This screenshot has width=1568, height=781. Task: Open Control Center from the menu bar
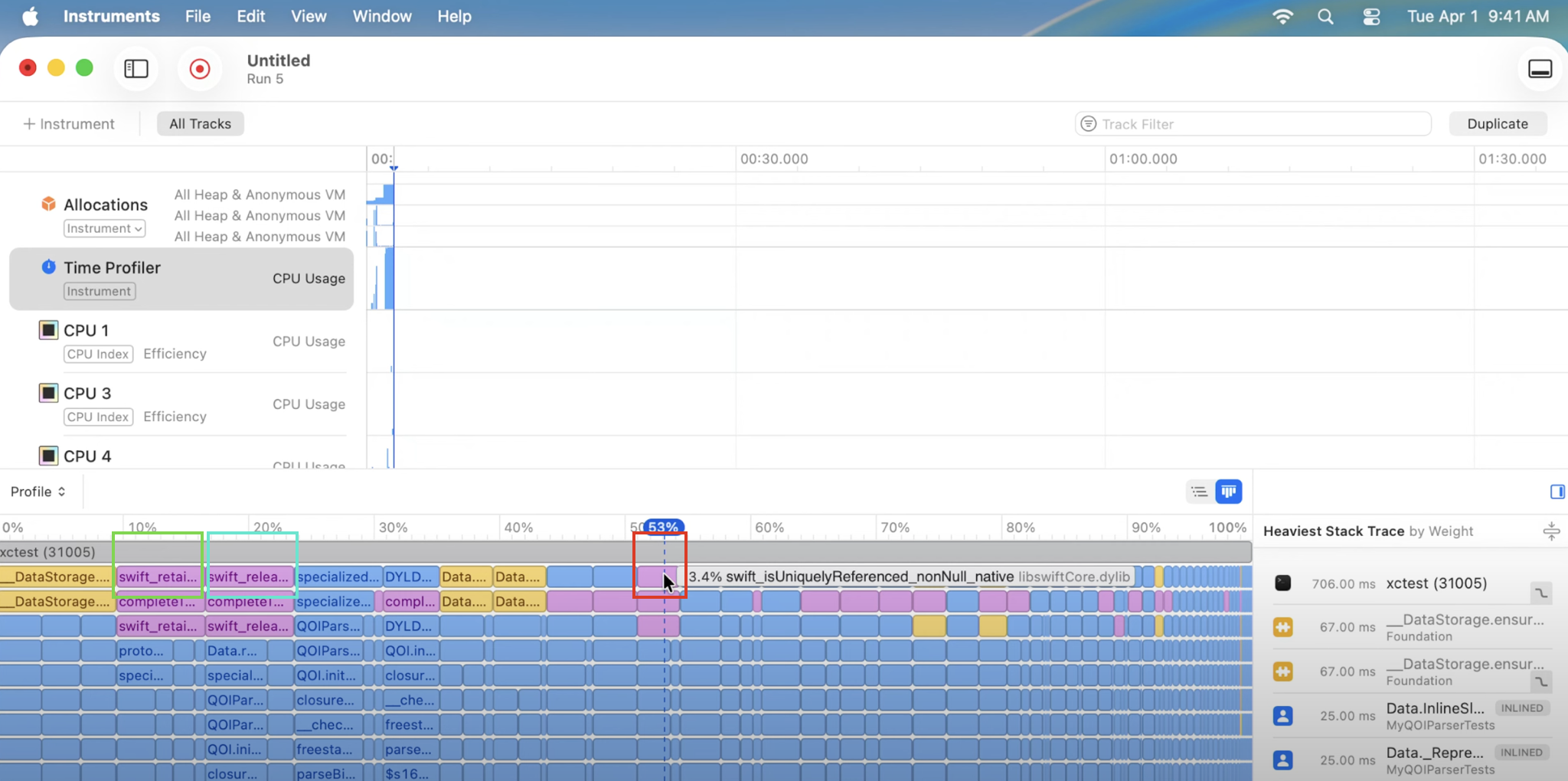[1371, 16]
